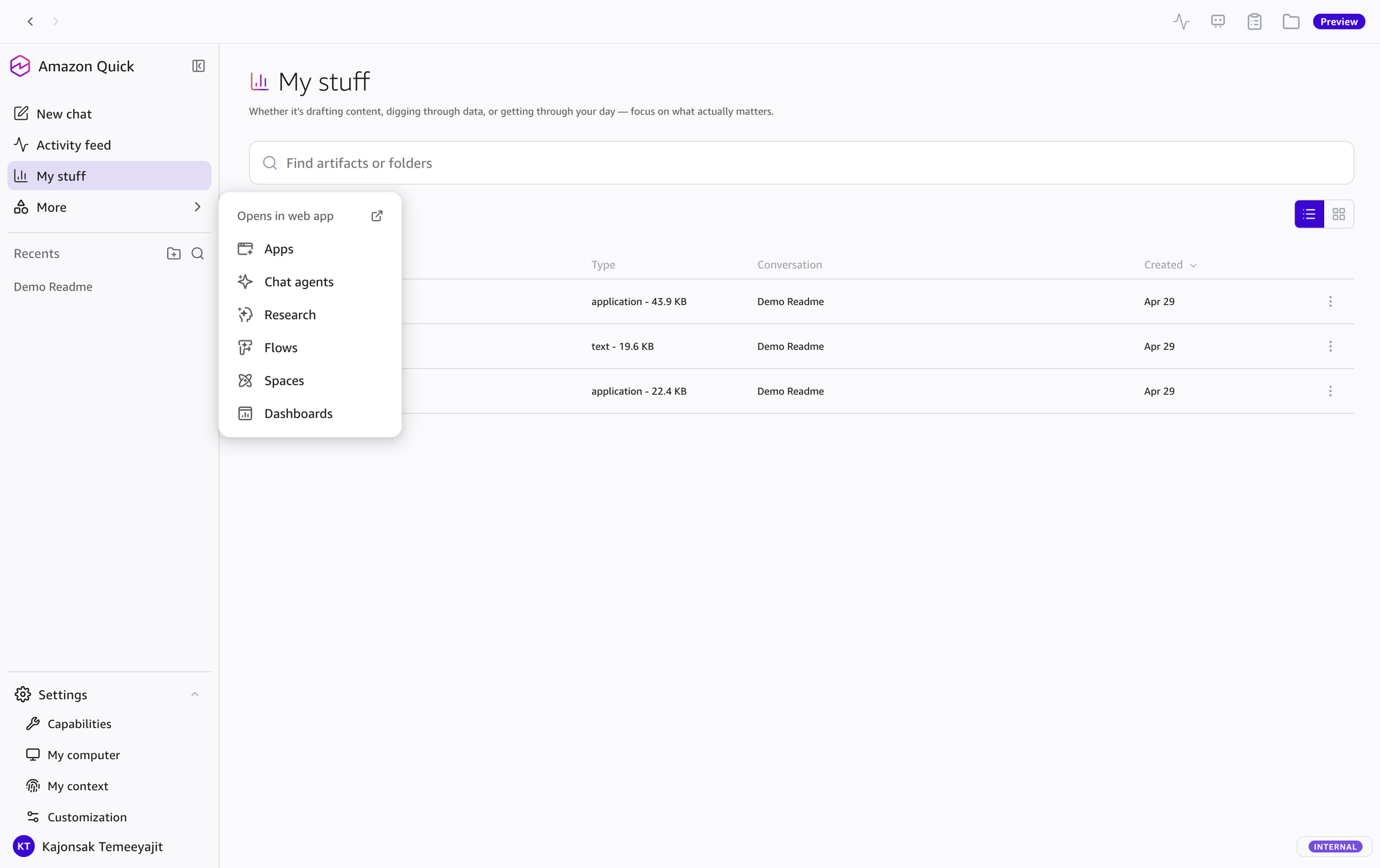The height and width of the screenshot is (868, 1380).
Task: Switch to list view
Action: click(1309, 214)
